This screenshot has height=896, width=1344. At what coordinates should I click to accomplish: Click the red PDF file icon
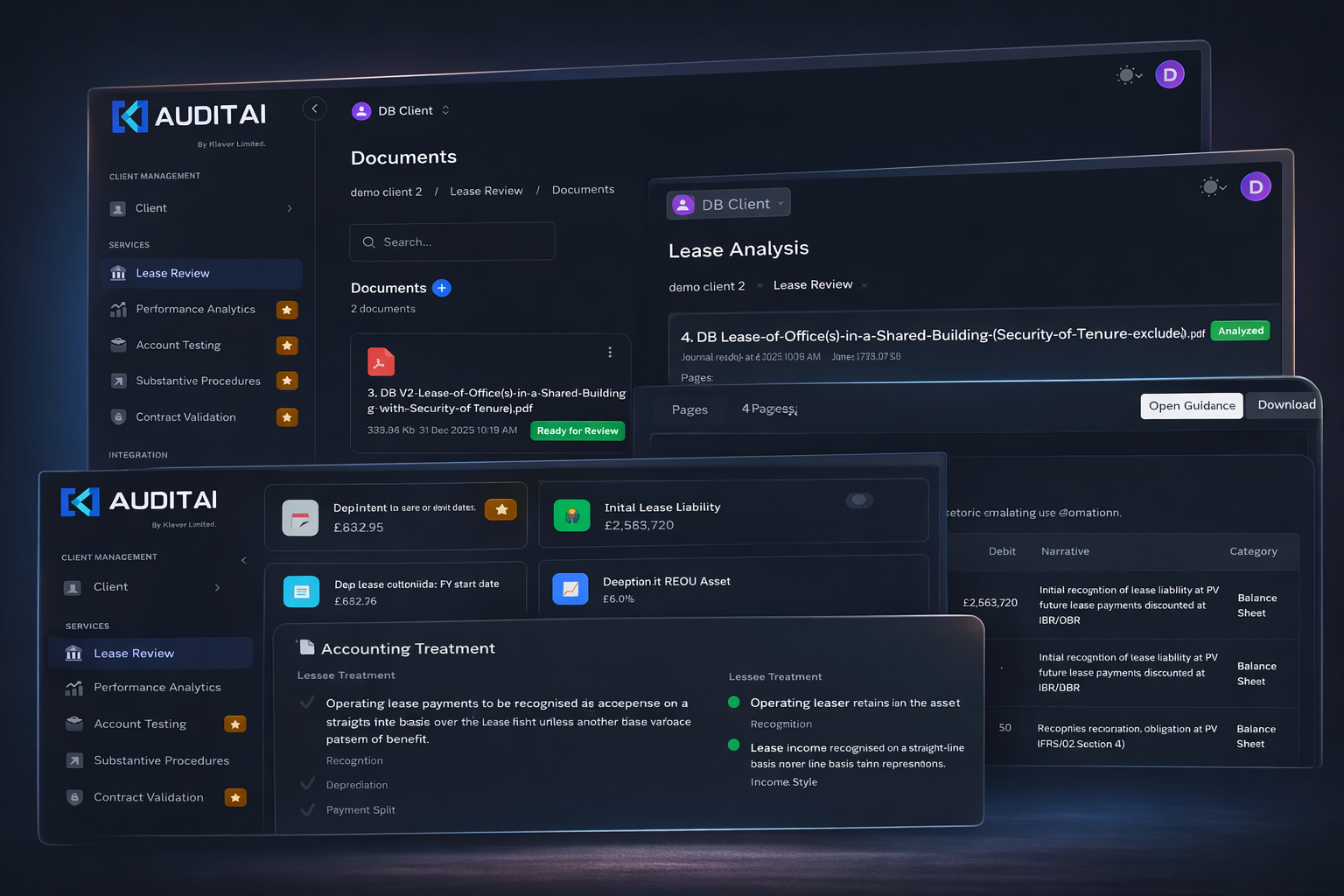[381, 362]
